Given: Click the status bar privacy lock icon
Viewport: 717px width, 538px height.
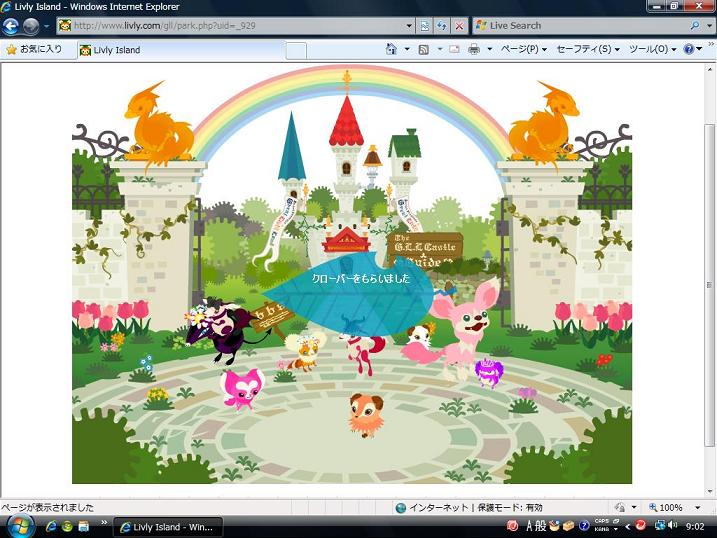Looking at the screenshot, I should pos(620,507).
